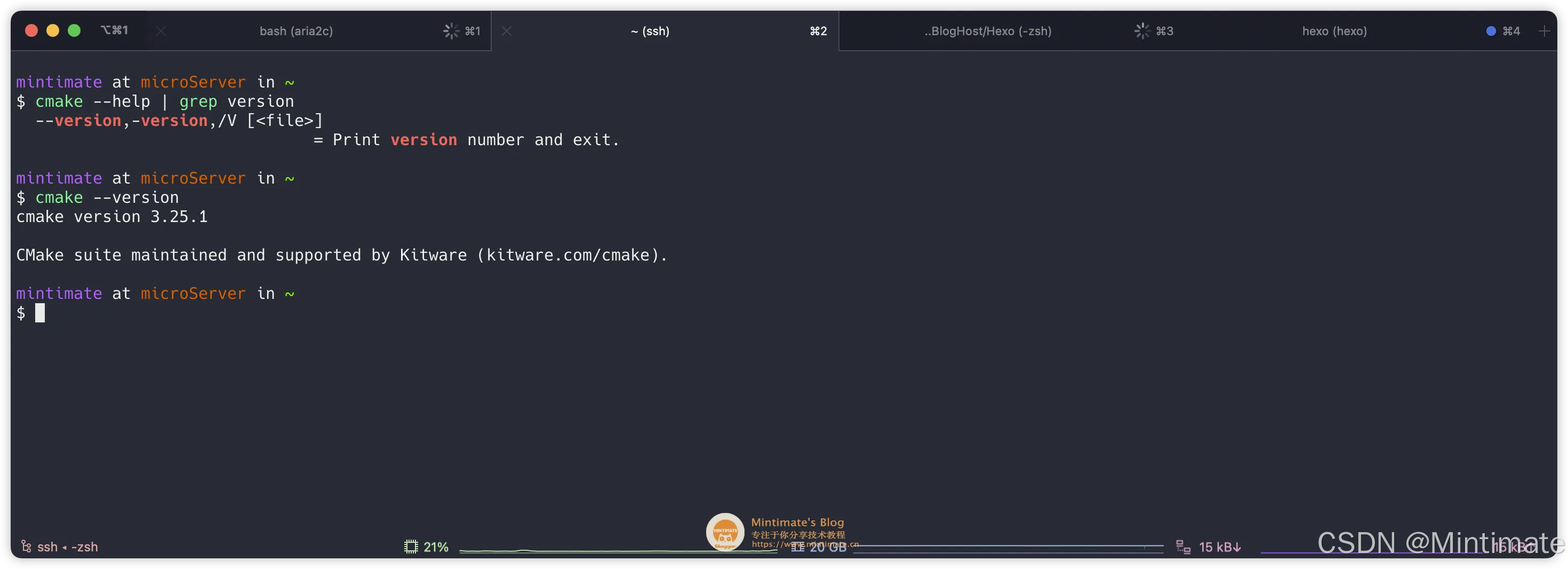The width and height of the screenshot is (1568, 569).
Task: Click the activity spinner on the Hexo zsh tab
Action: pos(1142,31)
